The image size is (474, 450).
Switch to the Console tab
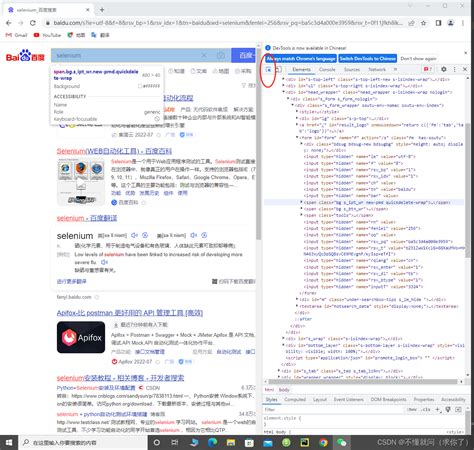point(327,69)
